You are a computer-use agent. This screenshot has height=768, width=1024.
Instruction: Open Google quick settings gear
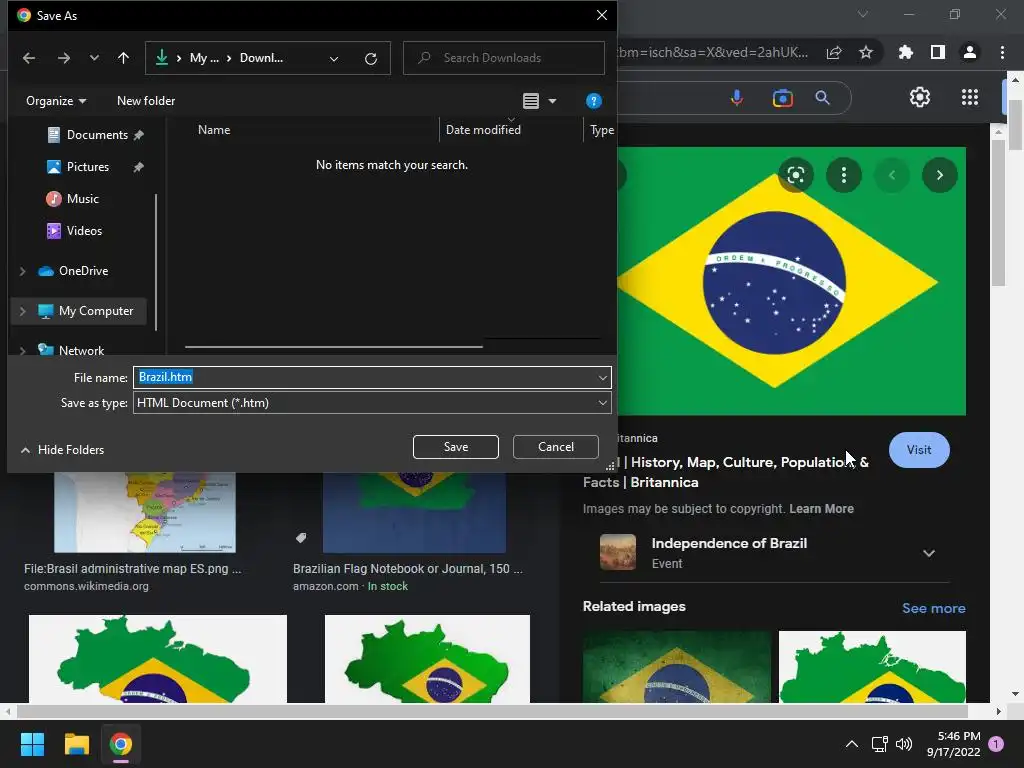[x=920, y=97]
